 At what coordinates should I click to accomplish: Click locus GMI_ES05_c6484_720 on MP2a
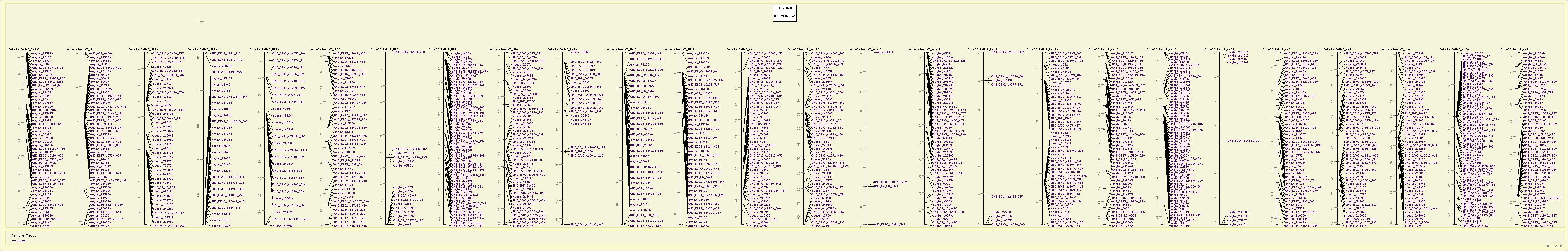[x=409, y=53]
